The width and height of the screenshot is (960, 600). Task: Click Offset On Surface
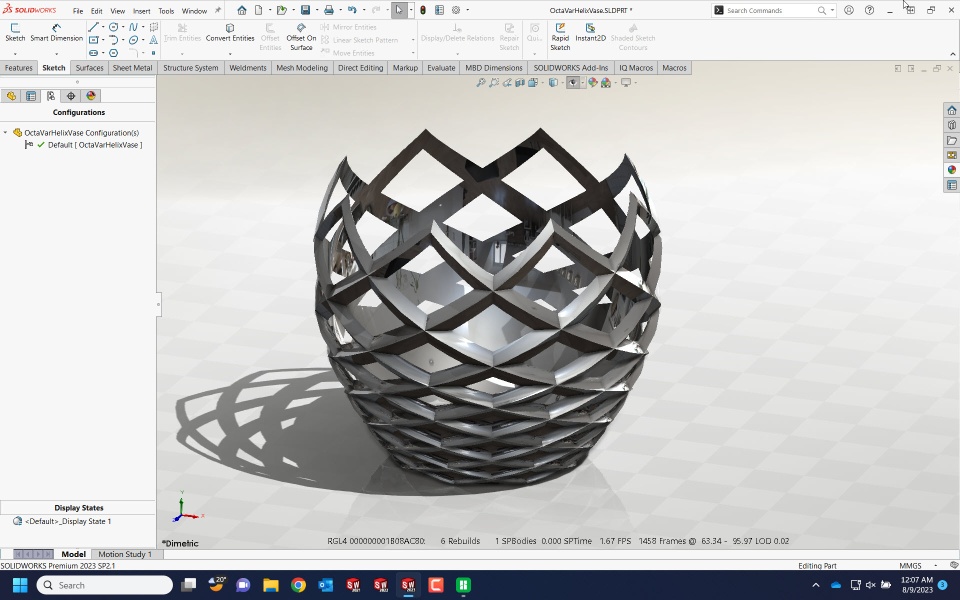[301, 37]
